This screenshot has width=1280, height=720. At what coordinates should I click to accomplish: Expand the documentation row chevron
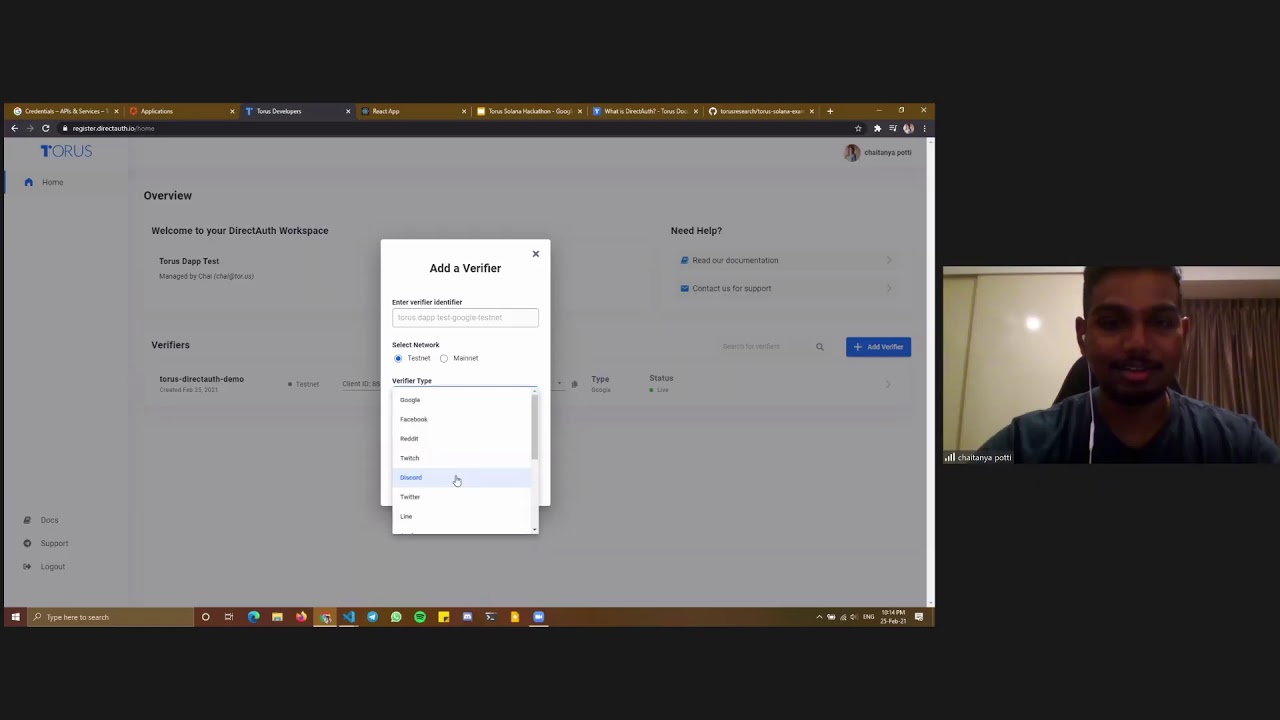(888, 260)
